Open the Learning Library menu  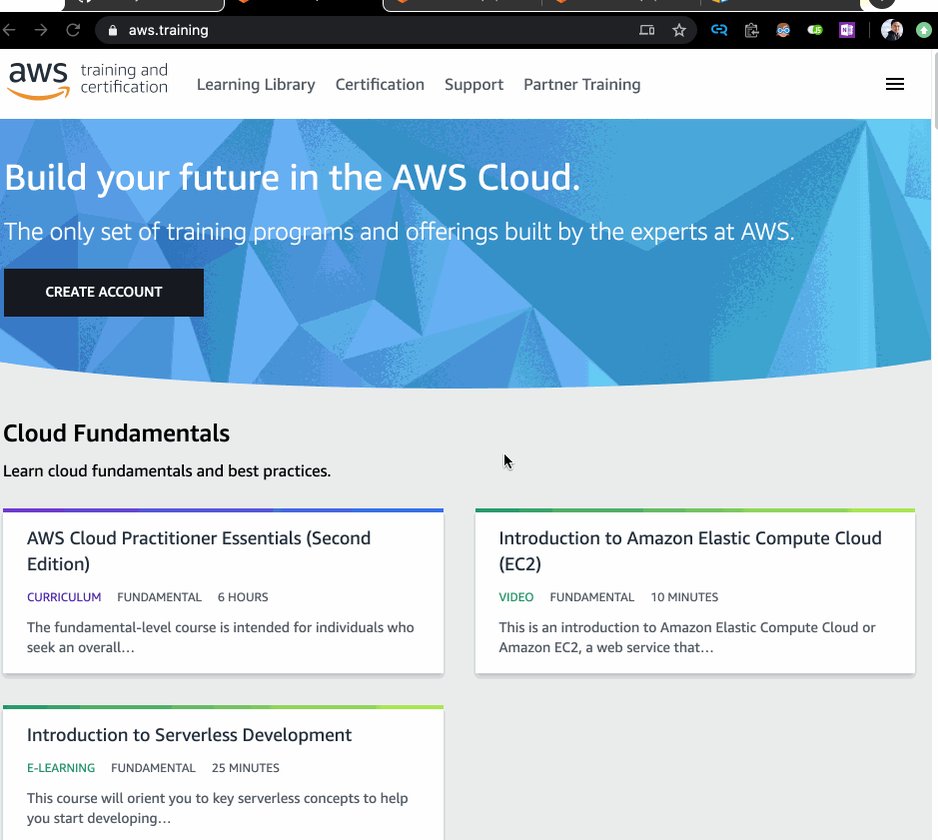click(256, 84)
